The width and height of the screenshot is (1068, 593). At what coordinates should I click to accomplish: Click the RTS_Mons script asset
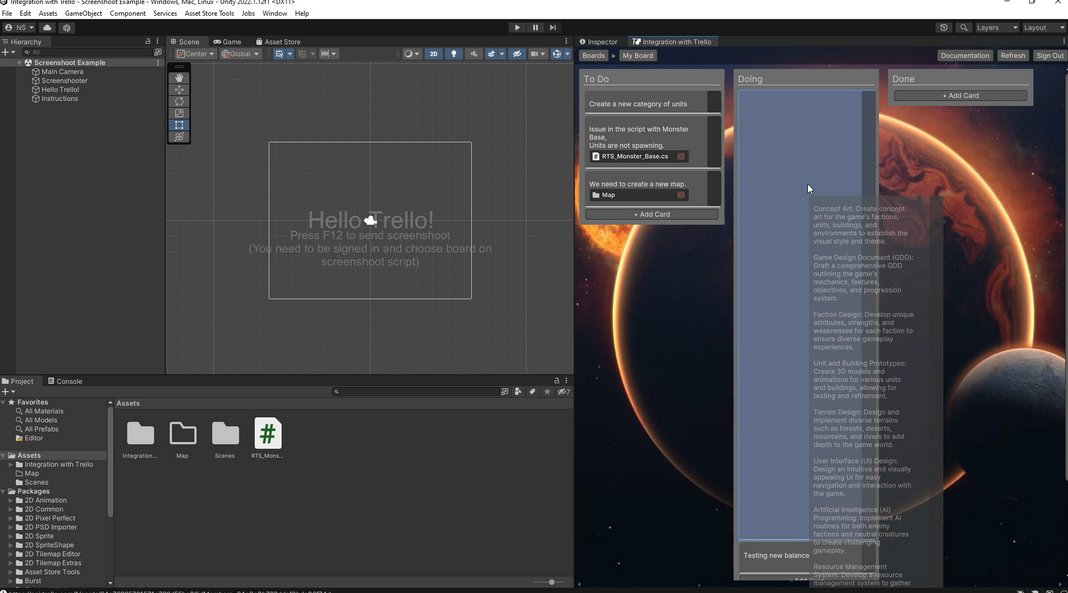pos(267,438)
